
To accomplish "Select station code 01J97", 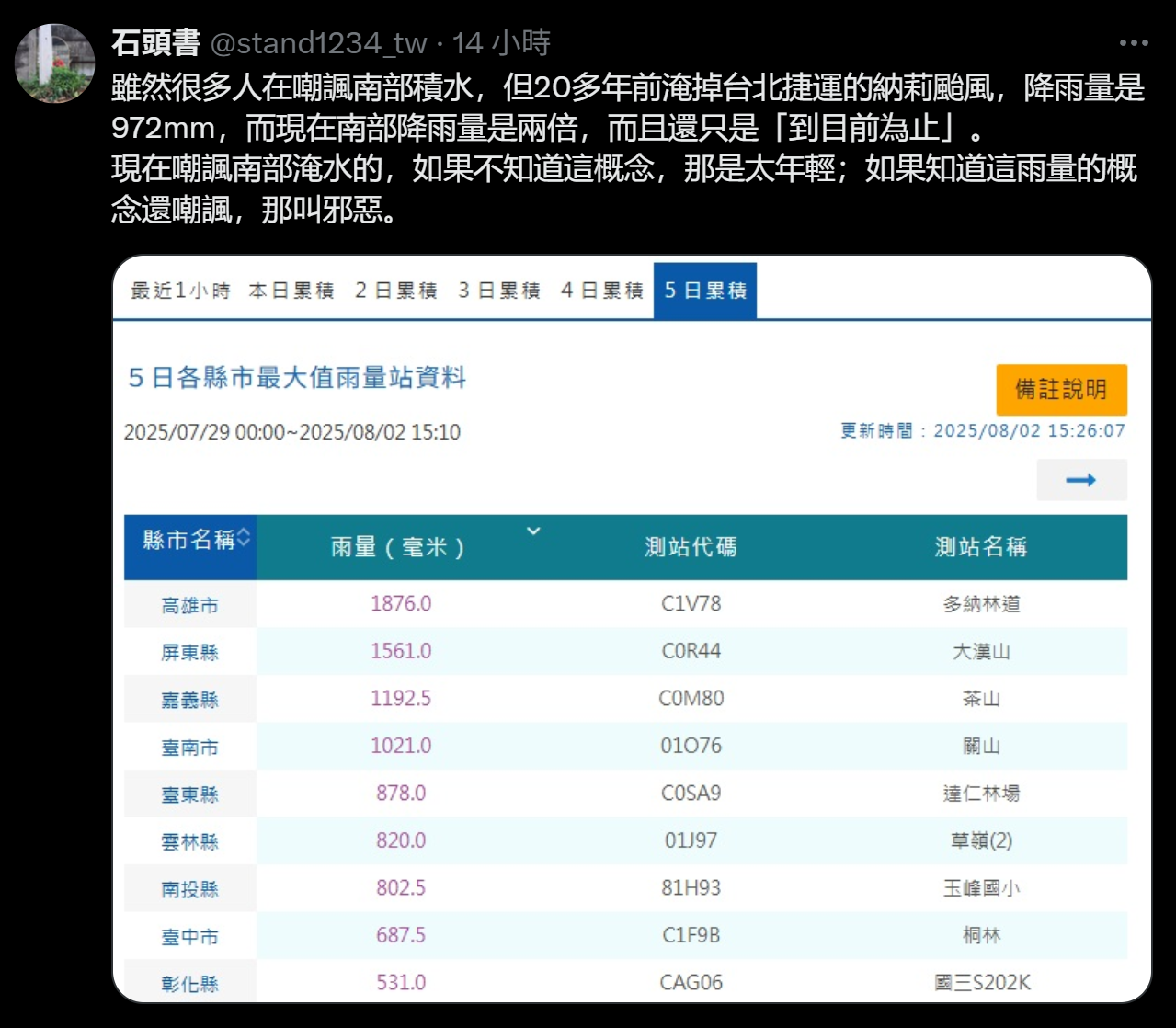I will 691,840.
